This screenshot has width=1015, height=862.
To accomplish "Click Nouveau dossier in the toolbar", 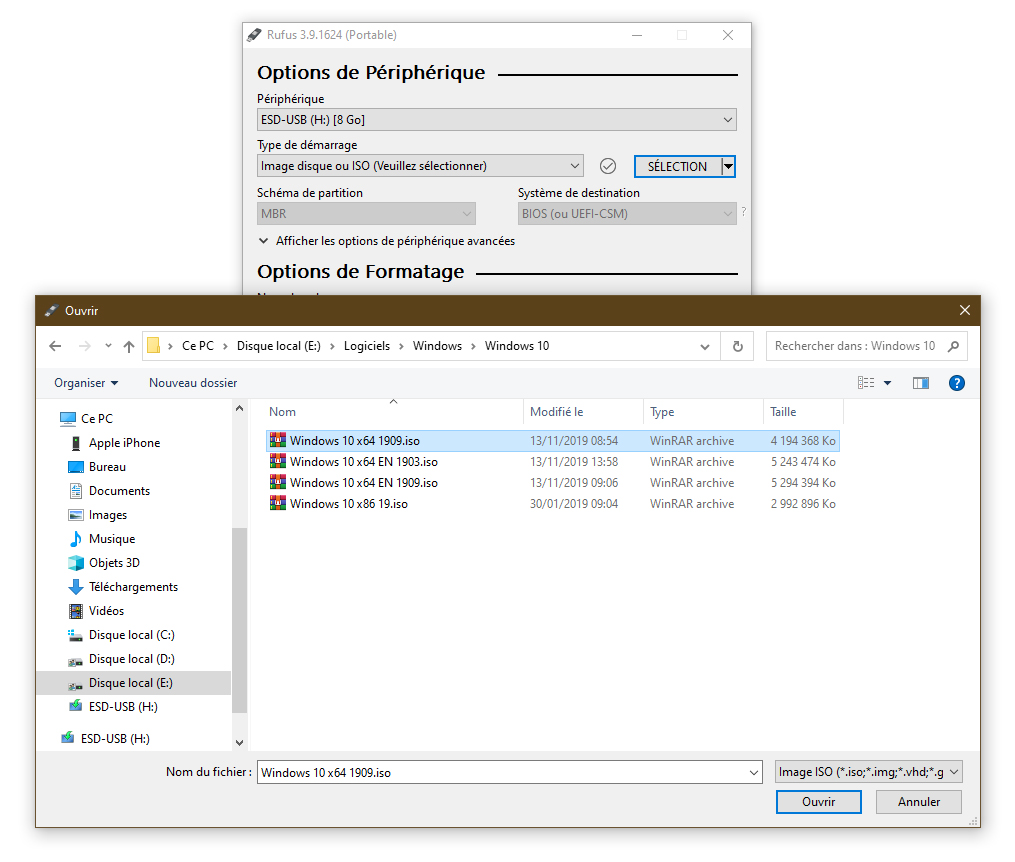I will click(x=193, y=383).
